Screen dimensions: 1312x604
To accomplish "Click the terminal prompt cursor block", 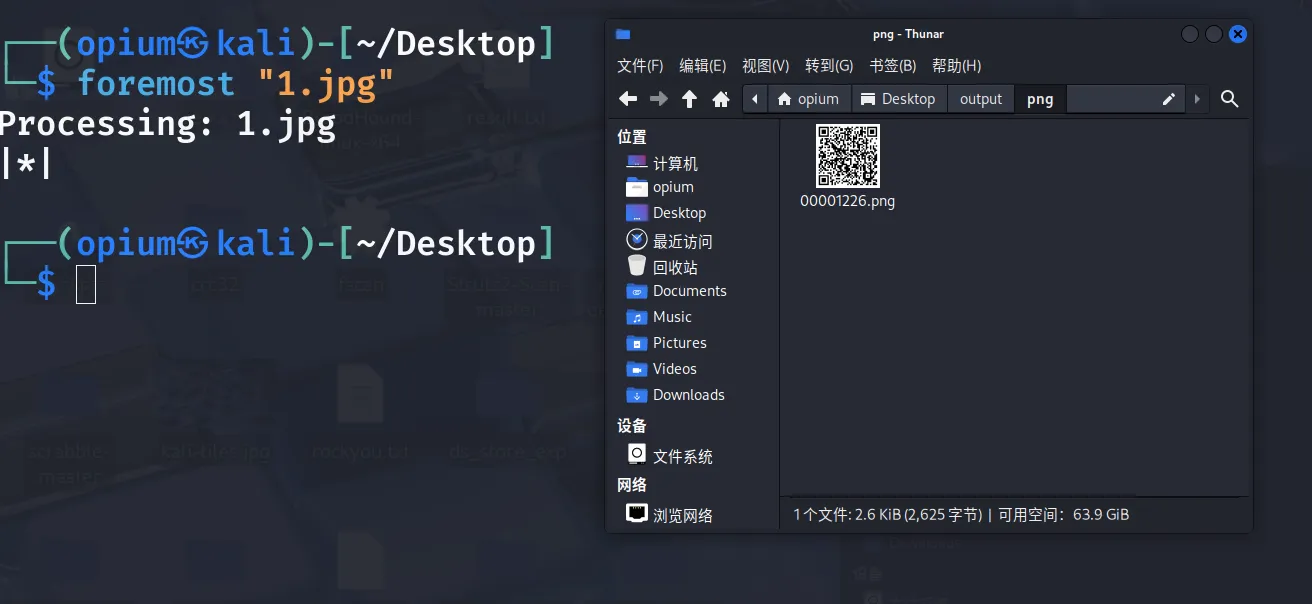I will (x=86, y=284).
